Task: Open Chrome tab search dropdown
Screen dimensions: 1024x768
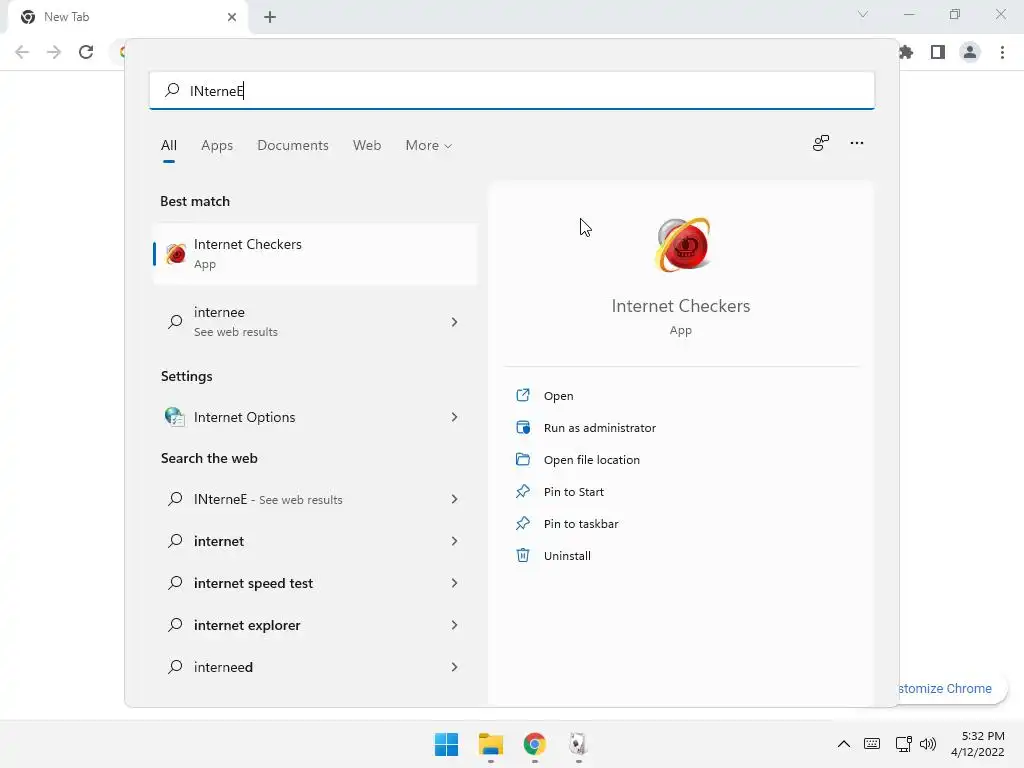Action: click(x=863, y=14)
